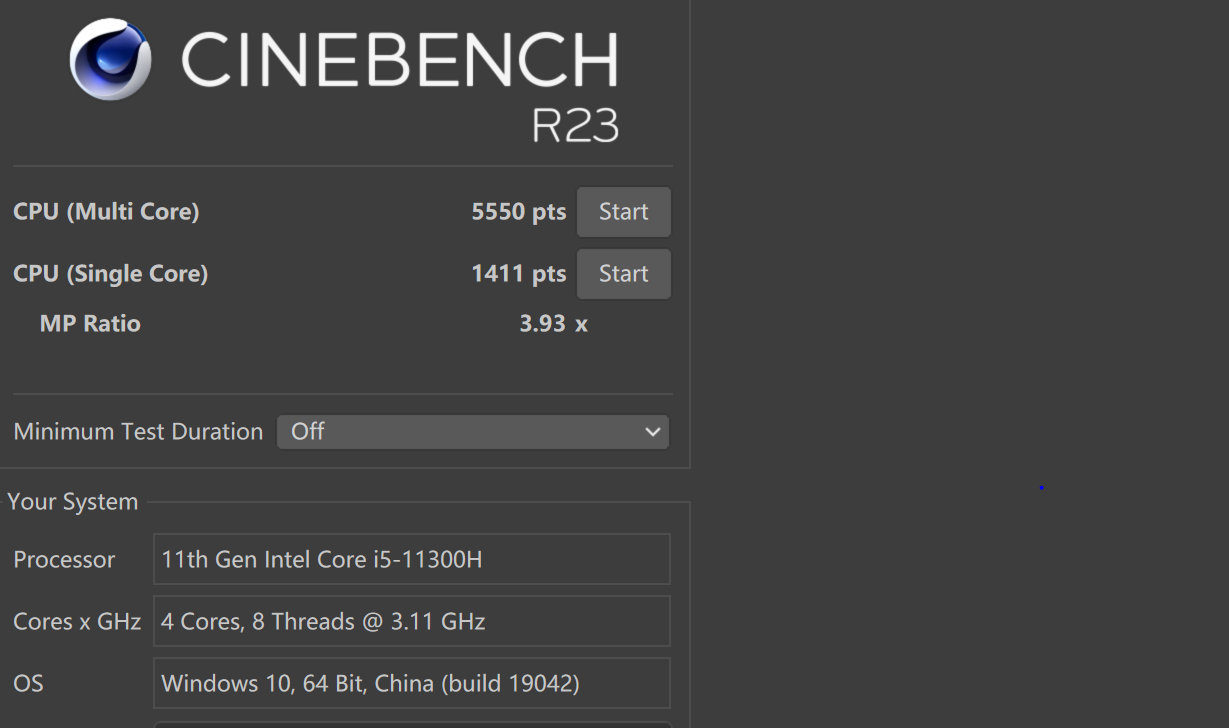Click the OS field showing Windows 10 build

[412, 683]
